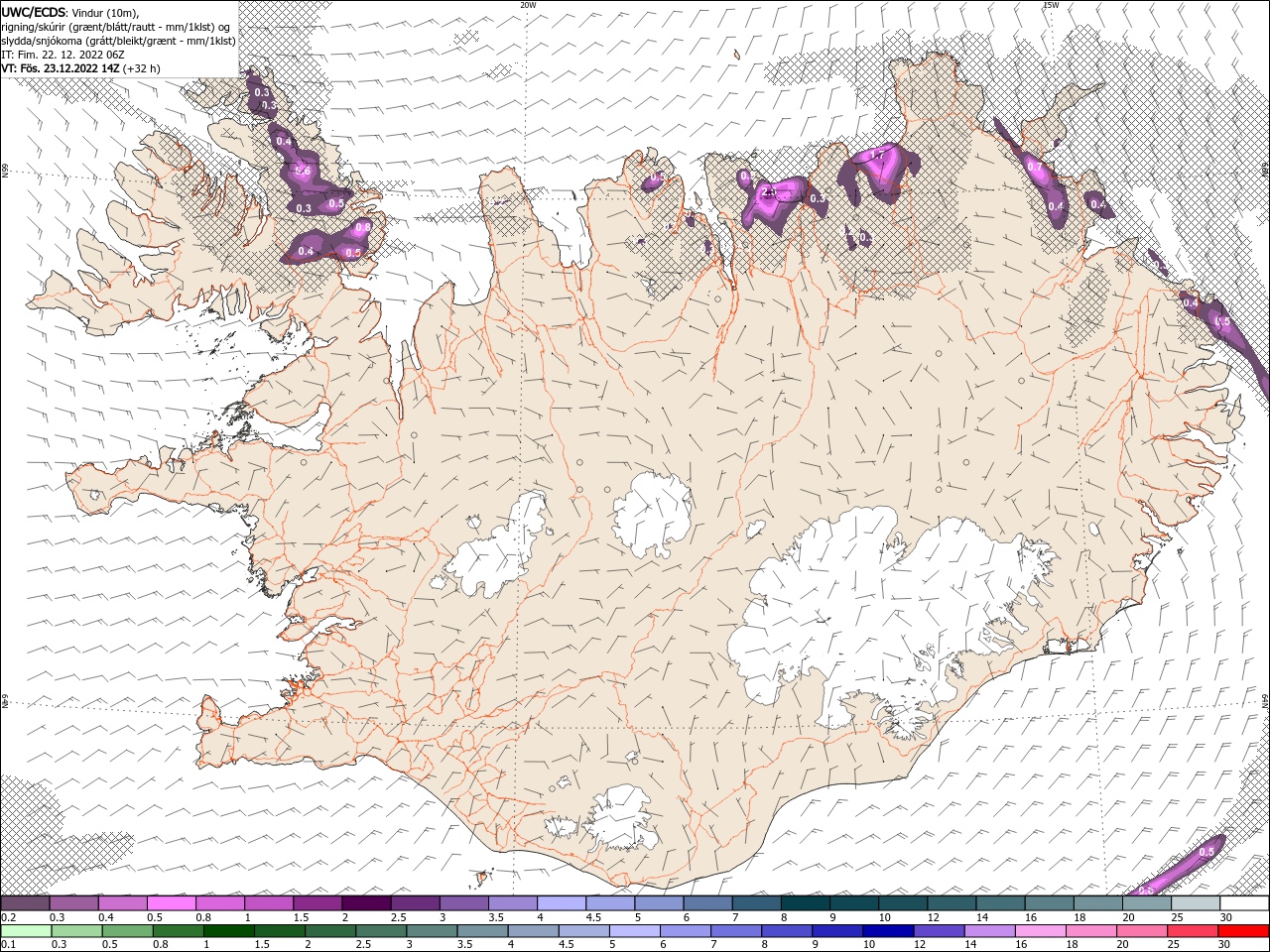
Task: Click the 1.7 snowfall value on the map
Action: (877, 155)
